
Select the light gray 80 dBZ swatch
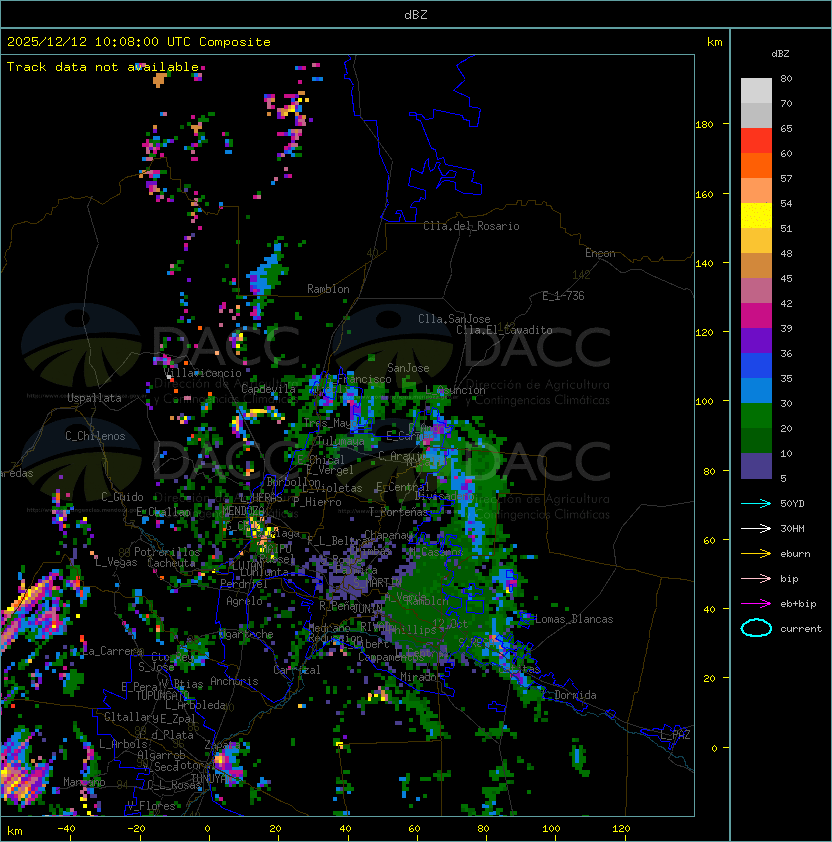click(x=756, y=90)
